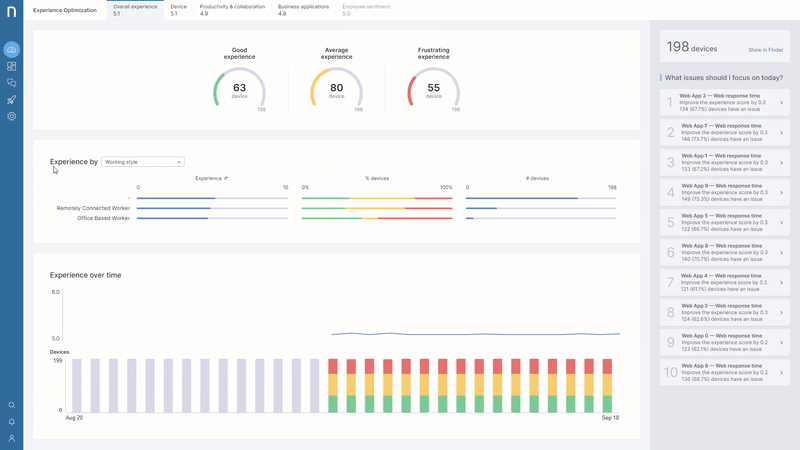Switch to the Device tab
This screenshot has height=450, width=800.
pos(178,10)
